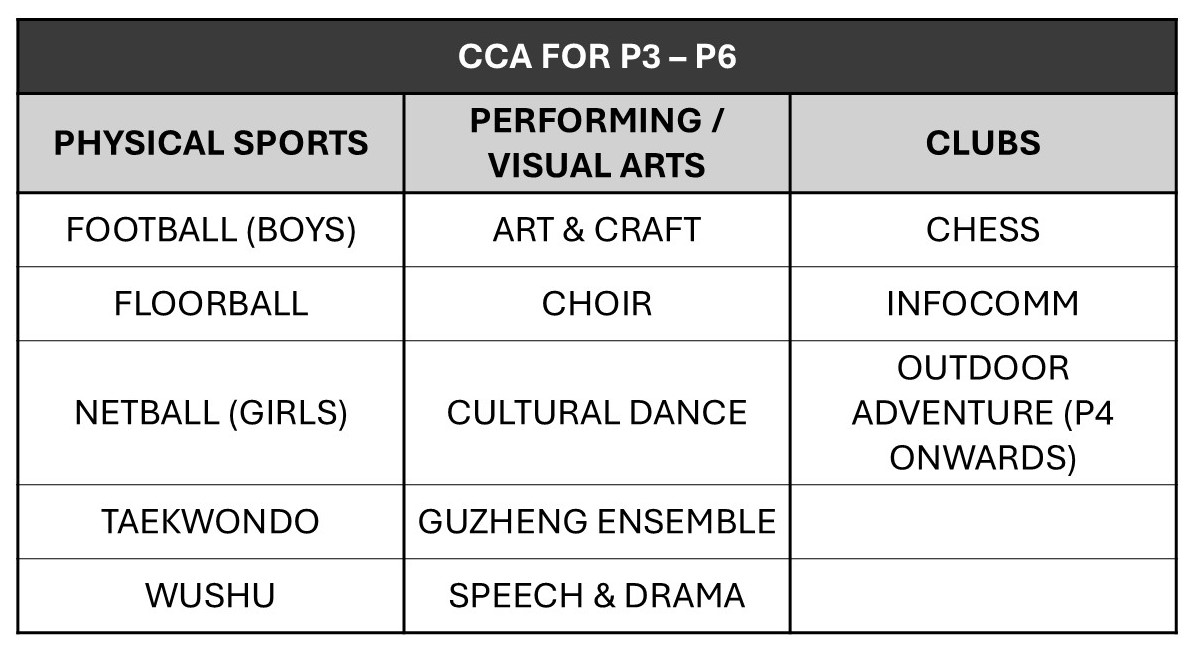The width and height of the screenshot is (1193, 649).
Task: Click the NETBALL (GIRLS) cell
Action: tap(211, 413)
